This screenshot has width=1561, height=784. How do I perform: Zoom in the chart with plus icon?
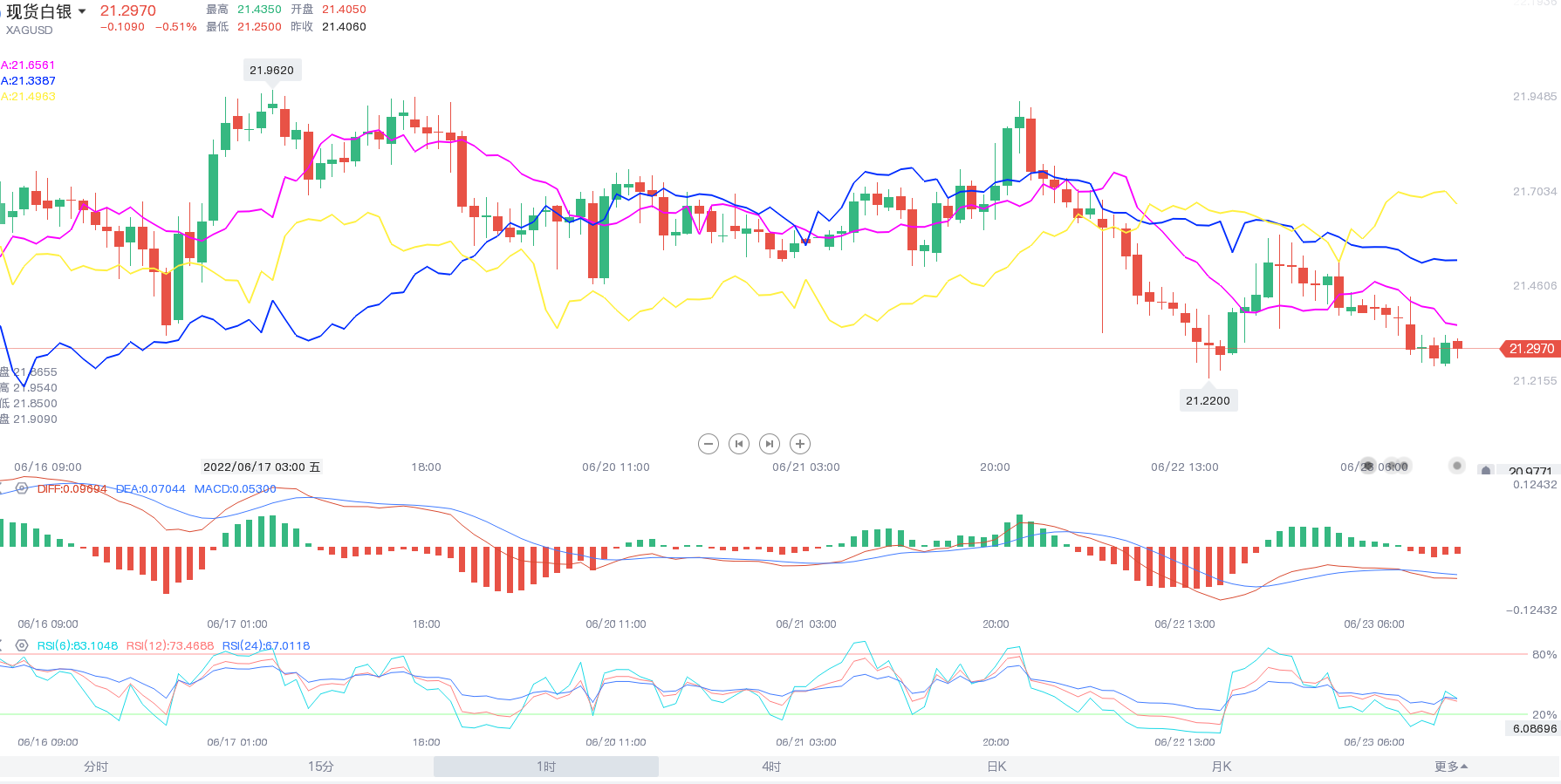[800, 444]
